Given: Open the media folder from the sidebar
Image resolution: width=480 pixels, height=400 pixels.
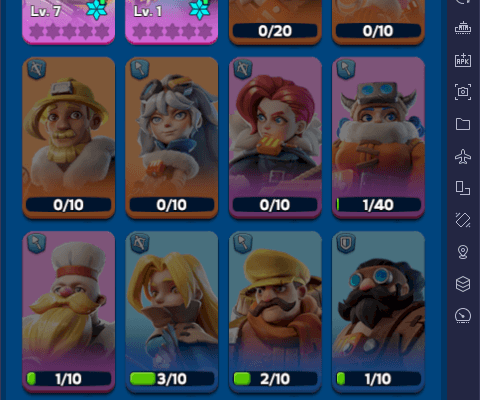Looking at the screenshot, I should click(x=463, y=124).
